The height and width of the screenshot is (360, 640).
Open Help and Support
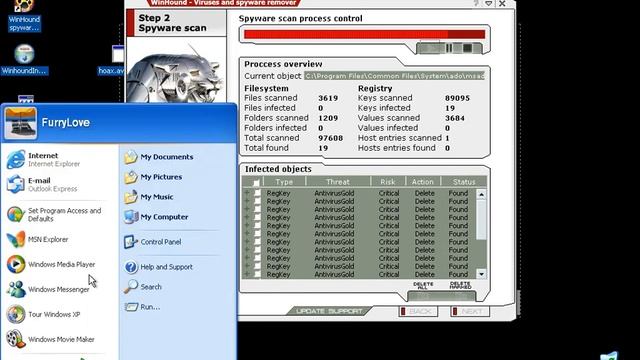(158, 267)
